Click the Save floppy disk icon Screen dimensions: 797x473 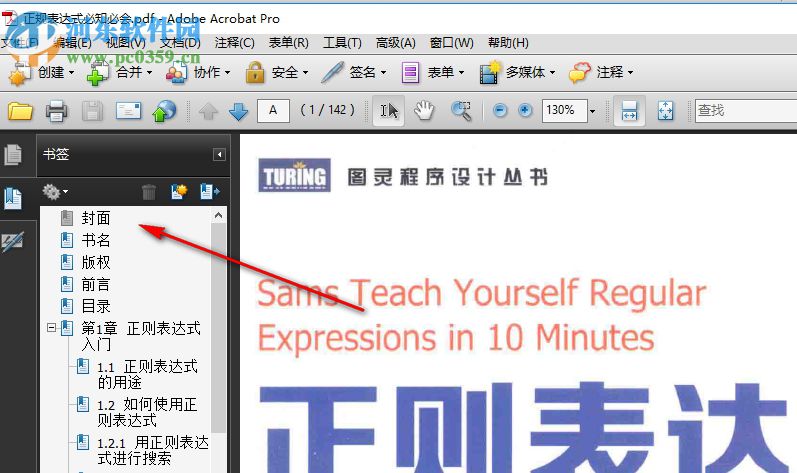[92, 111]
